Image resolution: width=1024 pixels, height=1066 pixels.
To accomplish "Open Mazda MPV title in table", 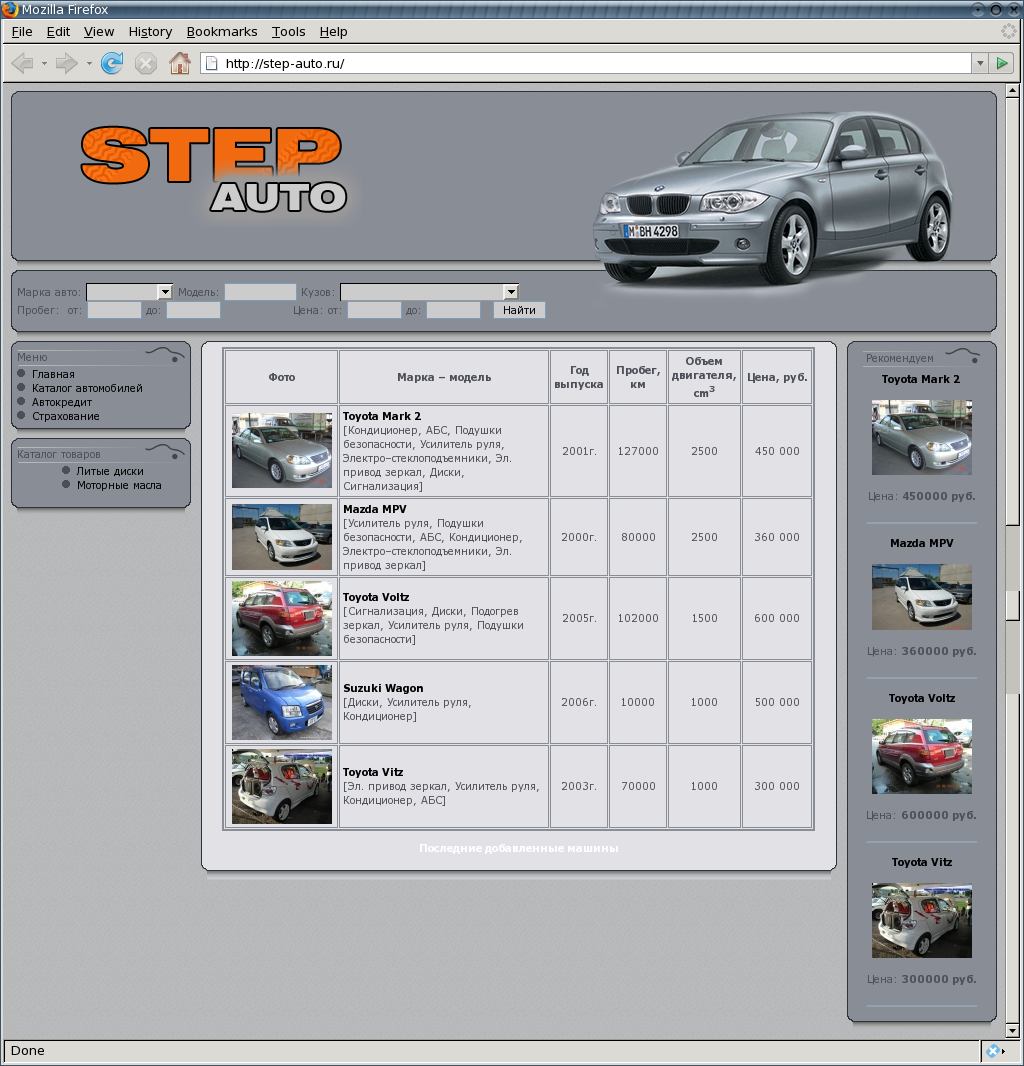I will click(x=375, y=509).
